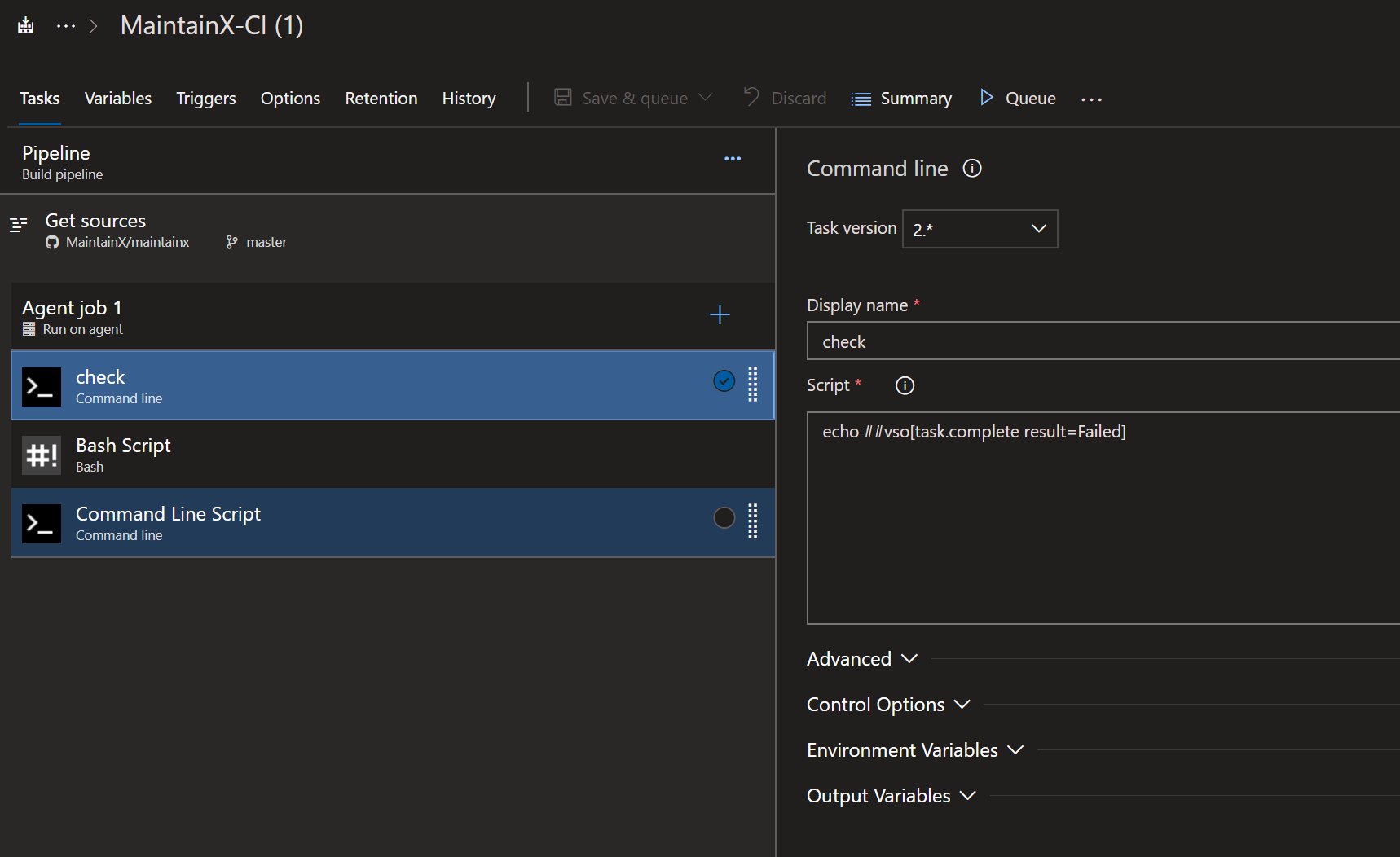Select the check task's command line icon
This screenshot has height=857, width=1400.
pos(41,386)
